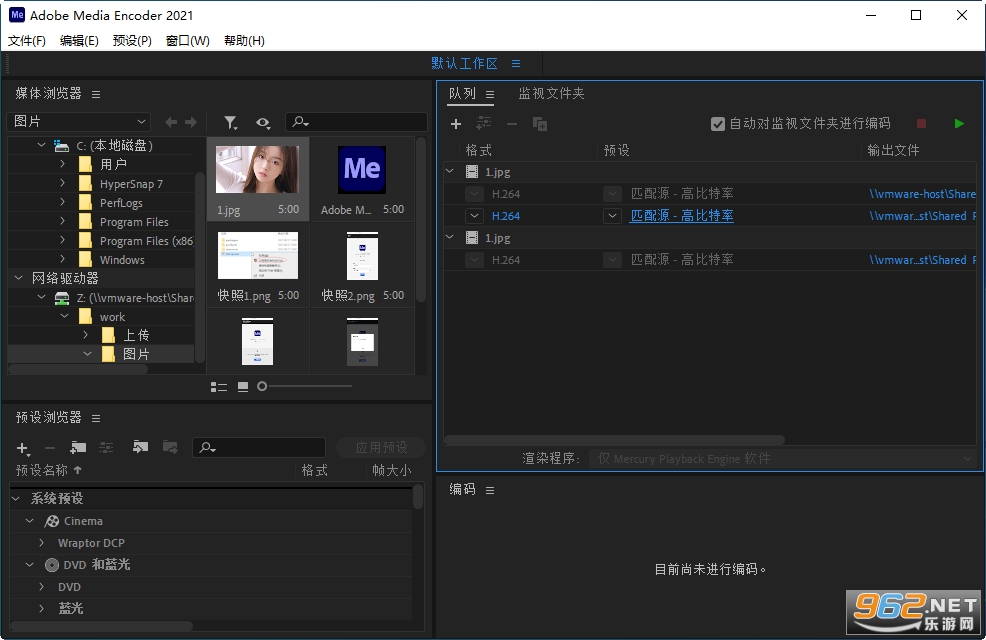Expand the HyperSnap 7 folder
The width and height of the screenshot is (986, 640).
point(62,183)
